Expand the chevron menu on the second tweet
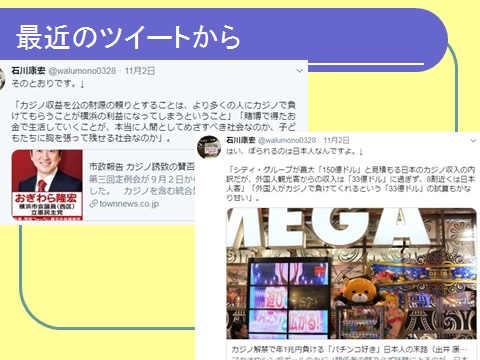This screenshot has height=360, width=480. [473, 141]
